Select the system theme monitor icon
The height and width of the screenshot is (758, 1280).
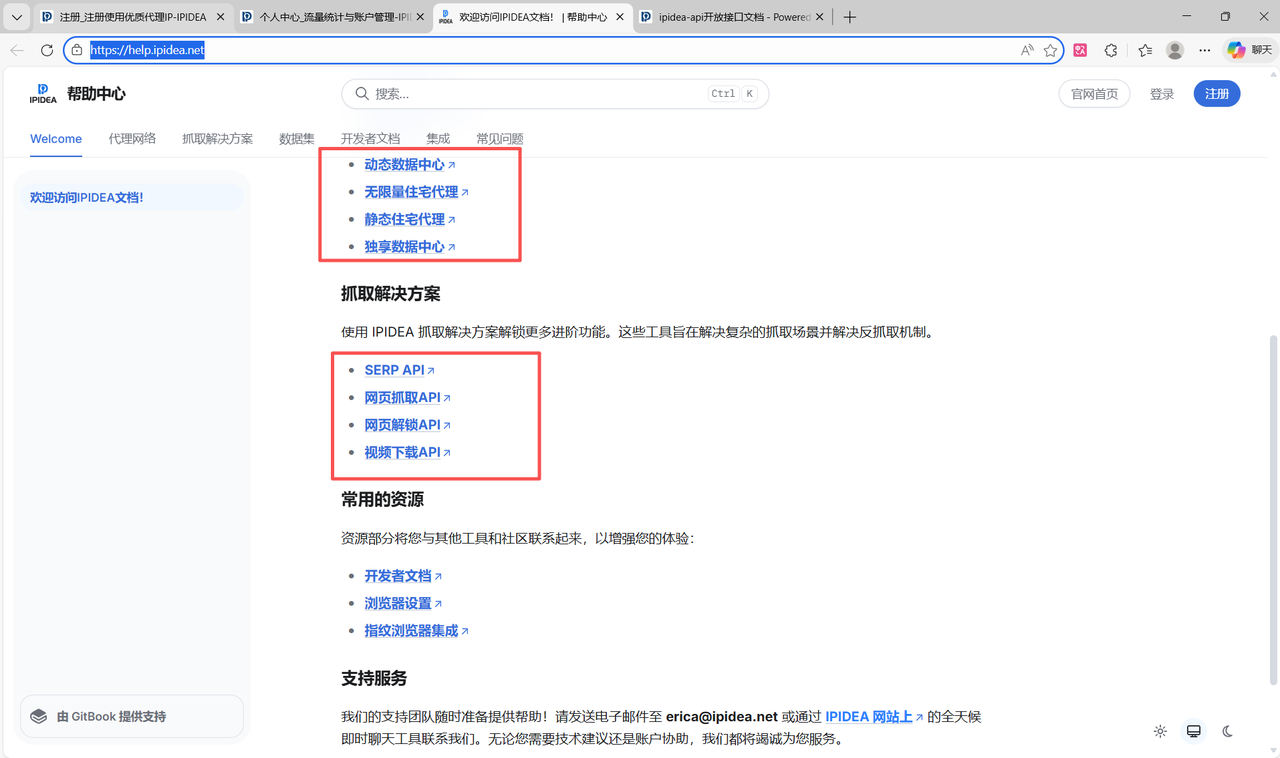tap(1194, 731)
